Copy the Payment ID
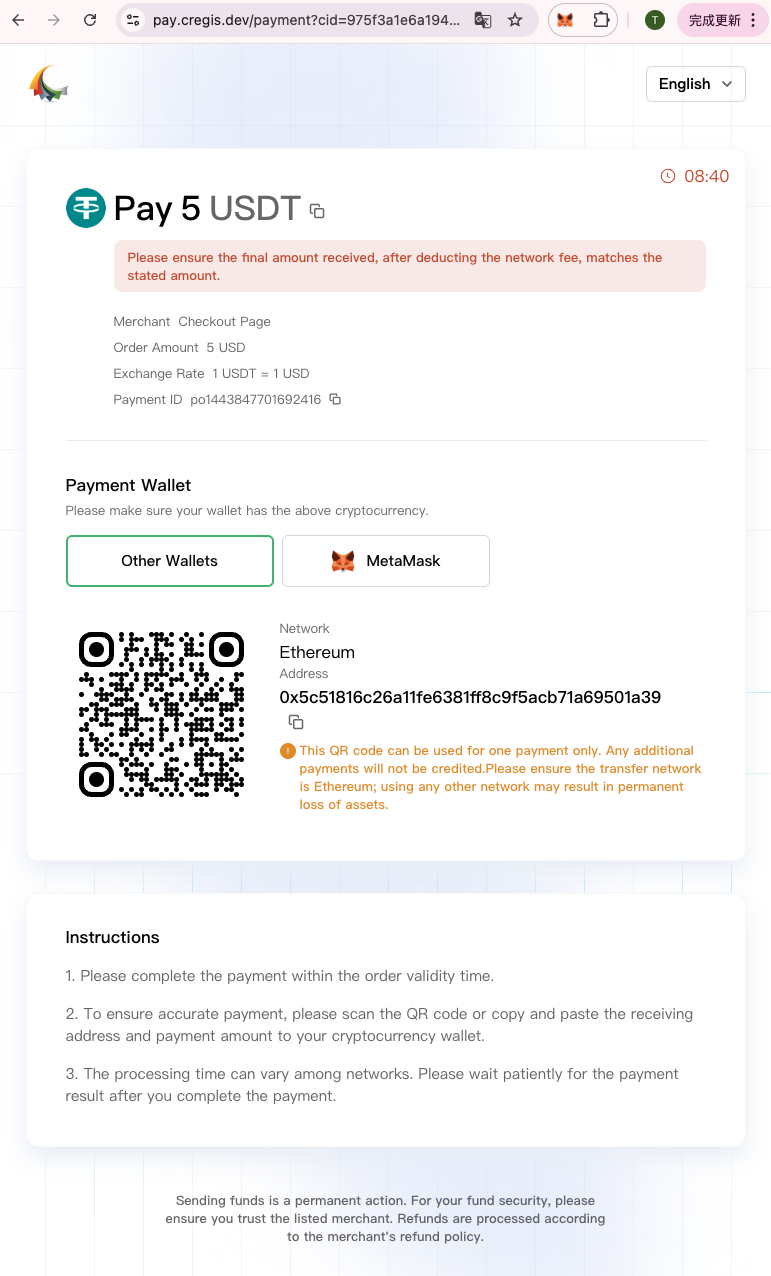Image resolution: width=771 pixels, height=1276 pixels. [335, 399]
